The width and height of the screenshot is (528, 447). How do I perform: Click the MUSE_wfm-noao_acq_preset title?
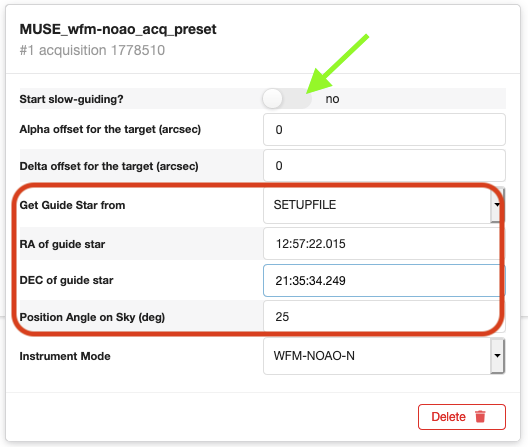(x=118, y=30)
